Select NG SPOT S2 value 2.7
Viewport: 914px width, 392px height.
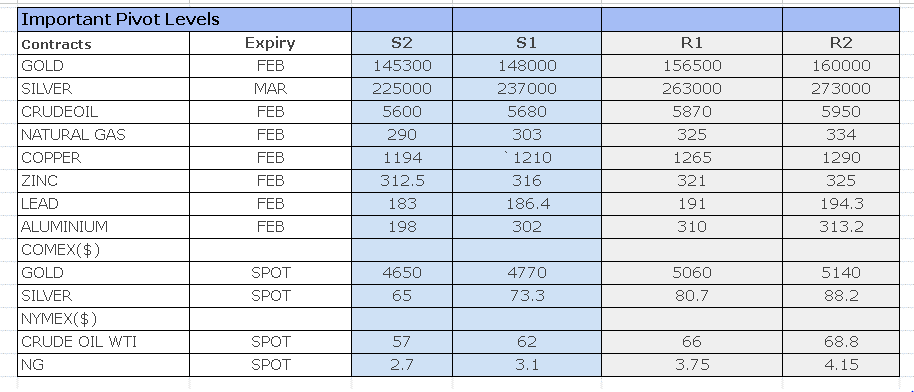[402, 365]
